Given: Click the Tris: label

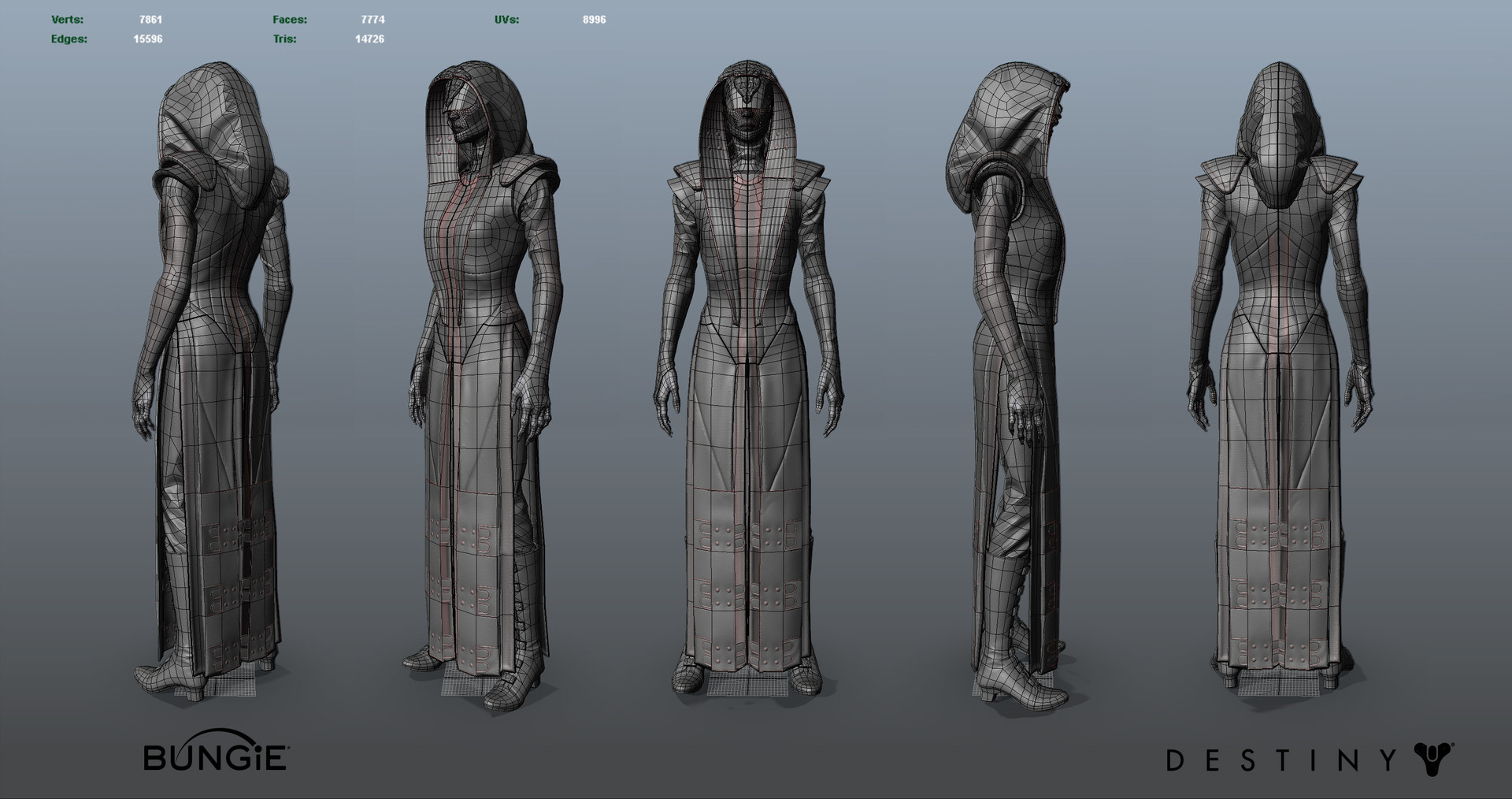Looking at the screenshot, I should click(x=284, y=39).
